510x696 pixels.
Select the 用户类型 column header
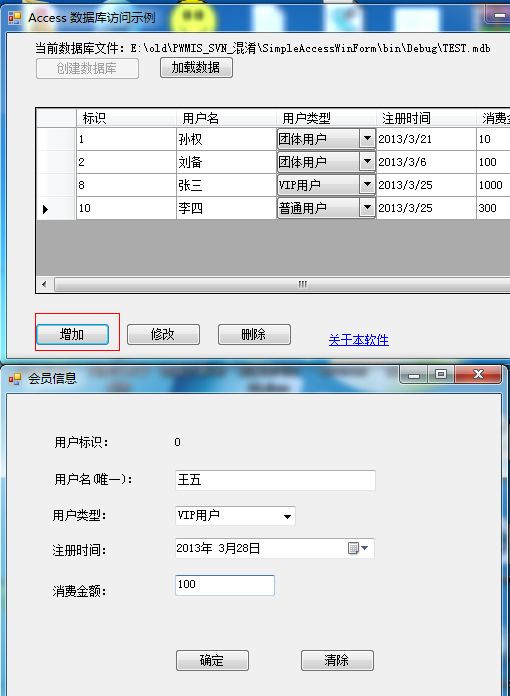point(326,118)
